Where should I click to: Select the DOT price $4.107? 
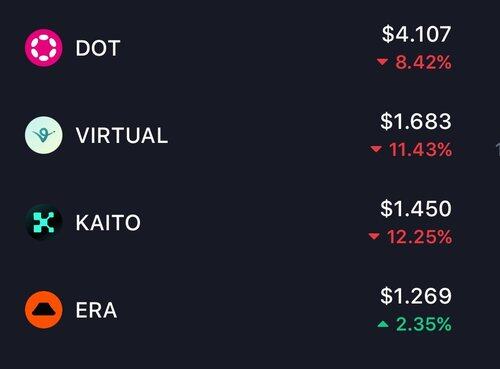click(x=417, y=34)
